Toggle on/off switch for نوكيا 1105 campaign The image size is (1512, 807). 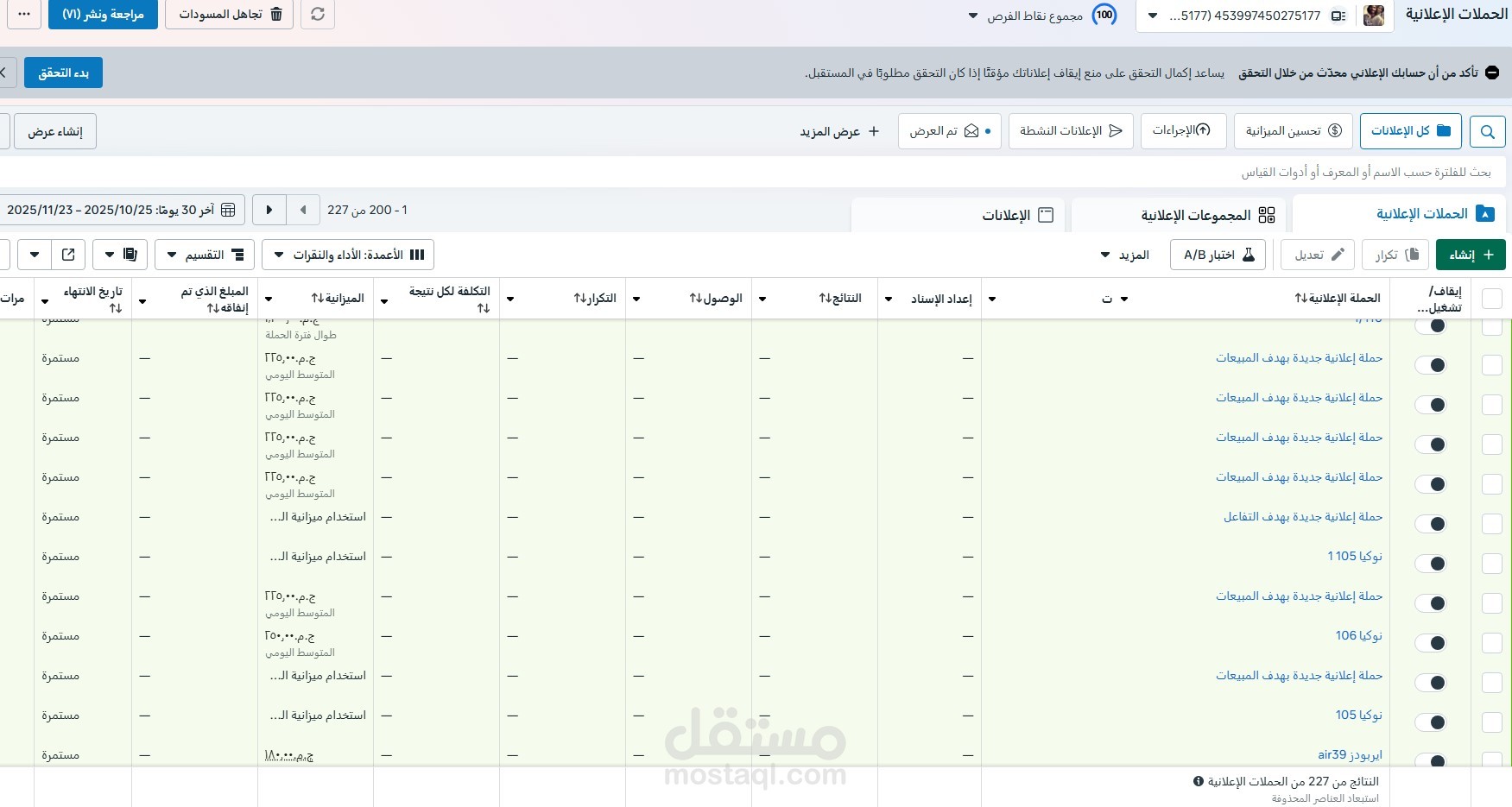pos(1431,564)
